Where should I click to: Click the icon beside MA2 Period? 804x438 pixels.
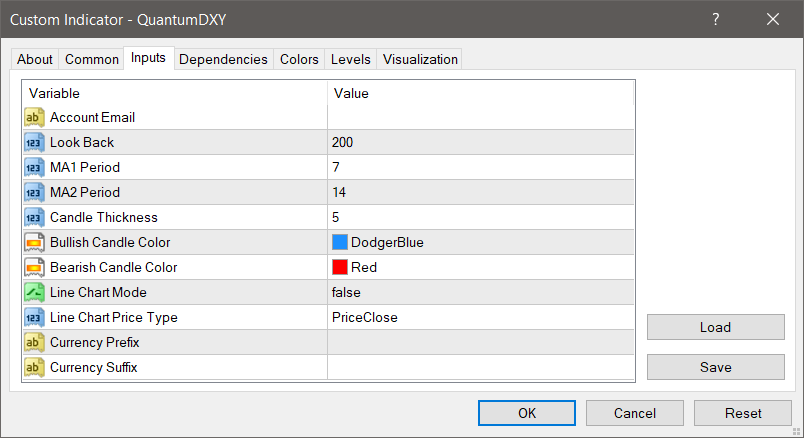click(x=34, y=193)
